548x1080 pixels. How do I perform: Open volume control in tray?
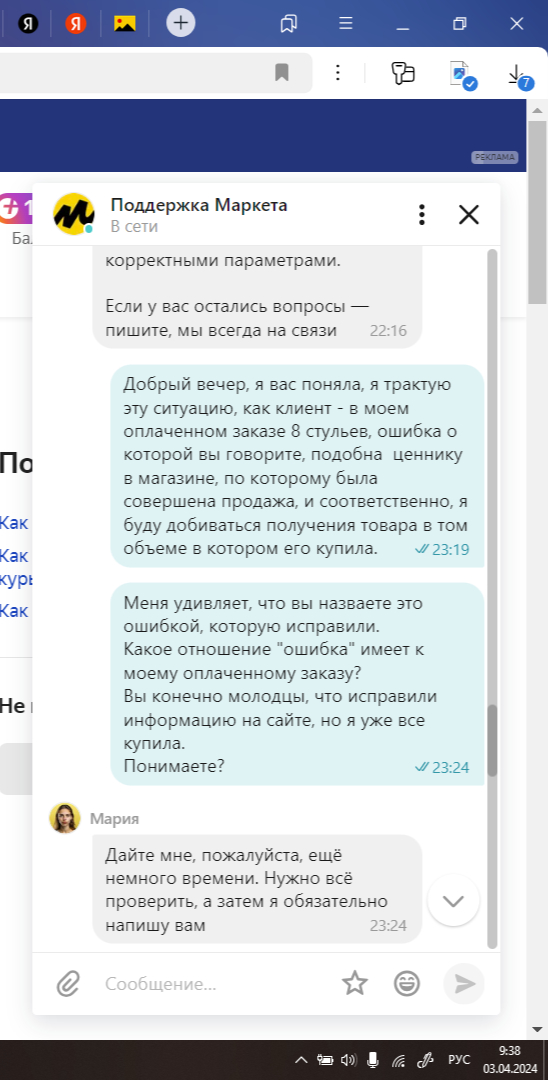point(348,1059)
